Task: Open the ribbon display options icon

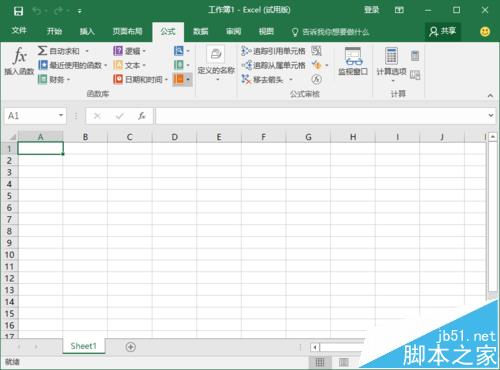Action: coord(399,10)
